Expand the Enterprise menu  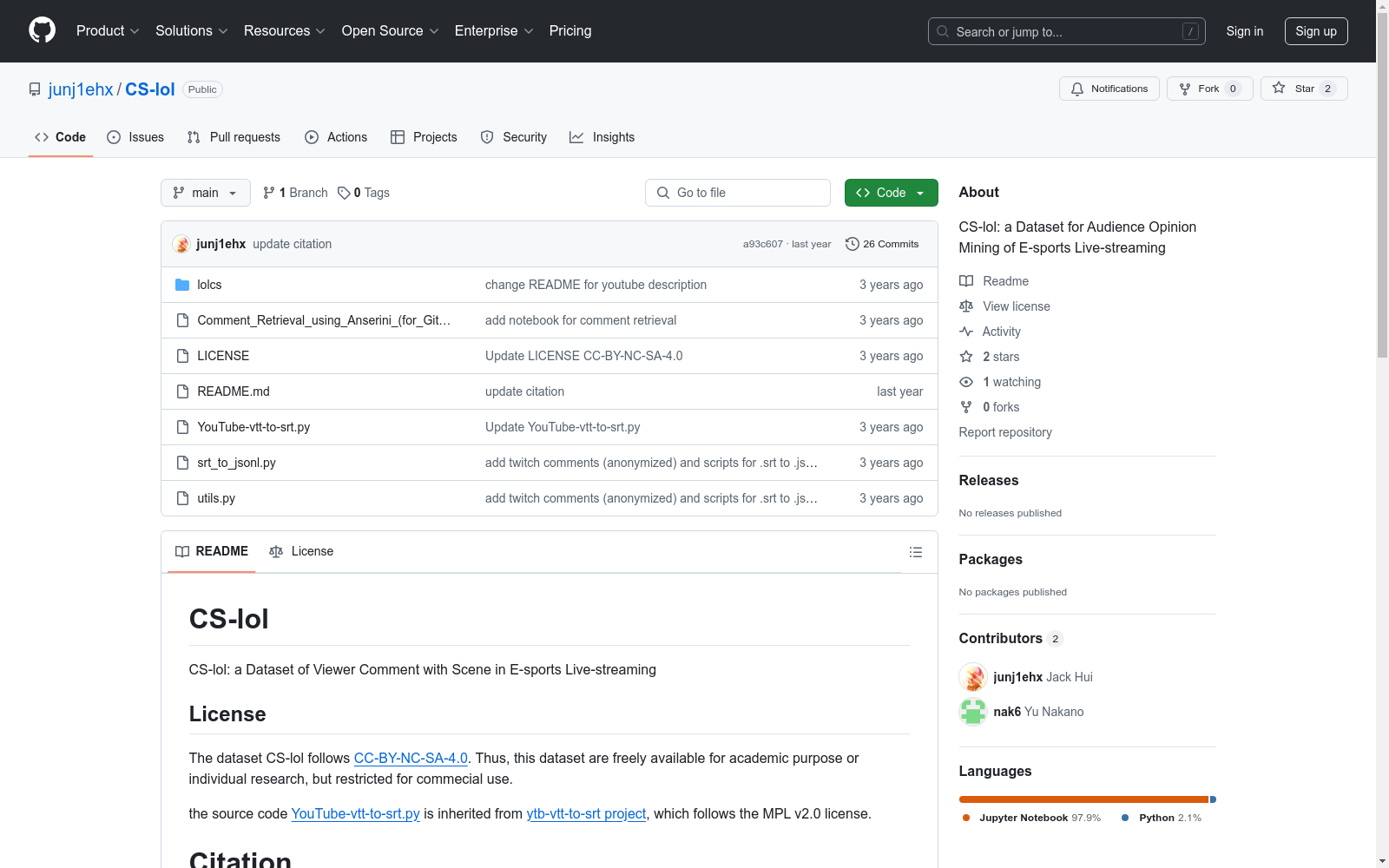tap(494, 31)
